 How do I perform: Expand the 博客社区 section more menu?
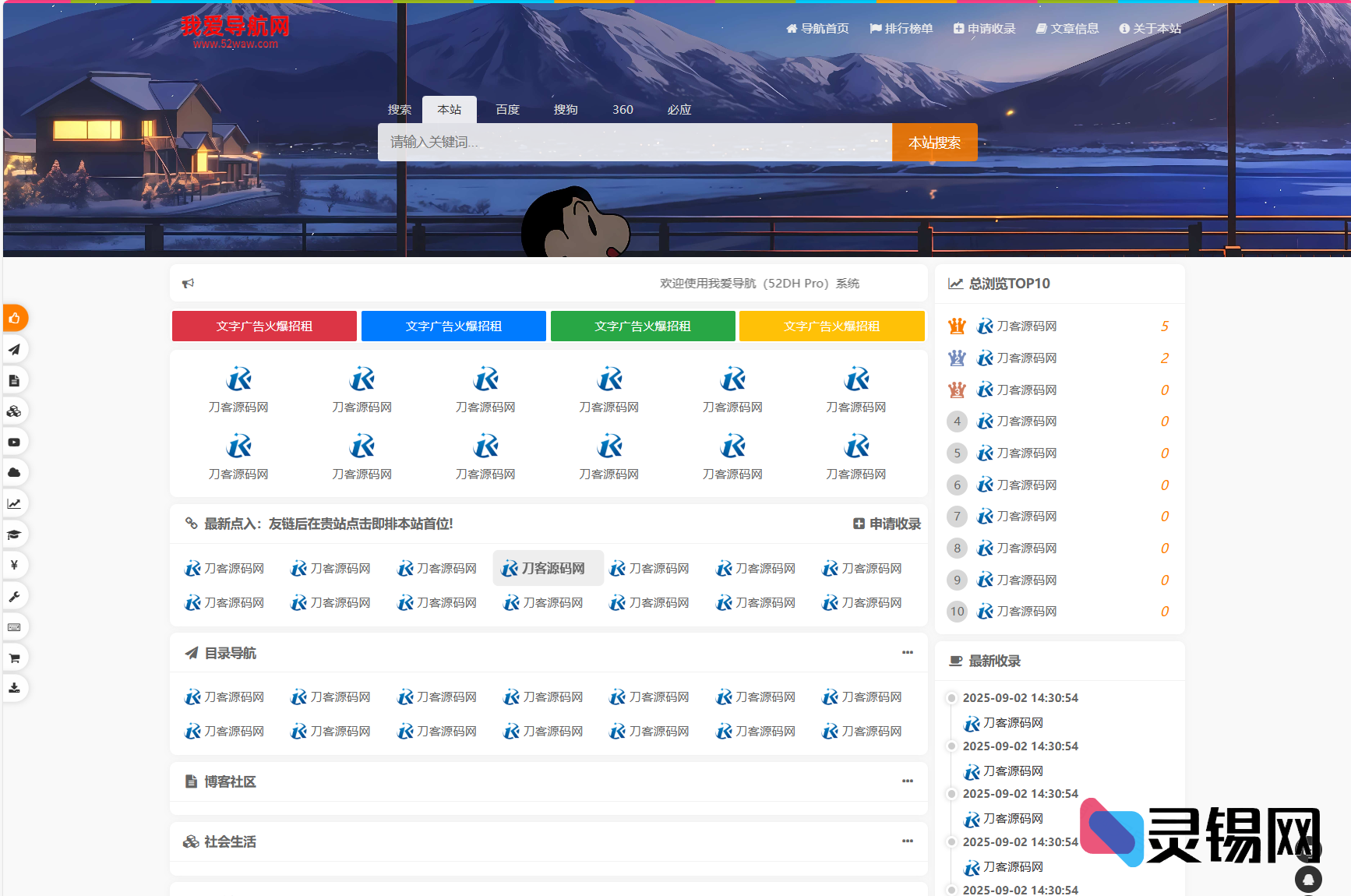907,781
